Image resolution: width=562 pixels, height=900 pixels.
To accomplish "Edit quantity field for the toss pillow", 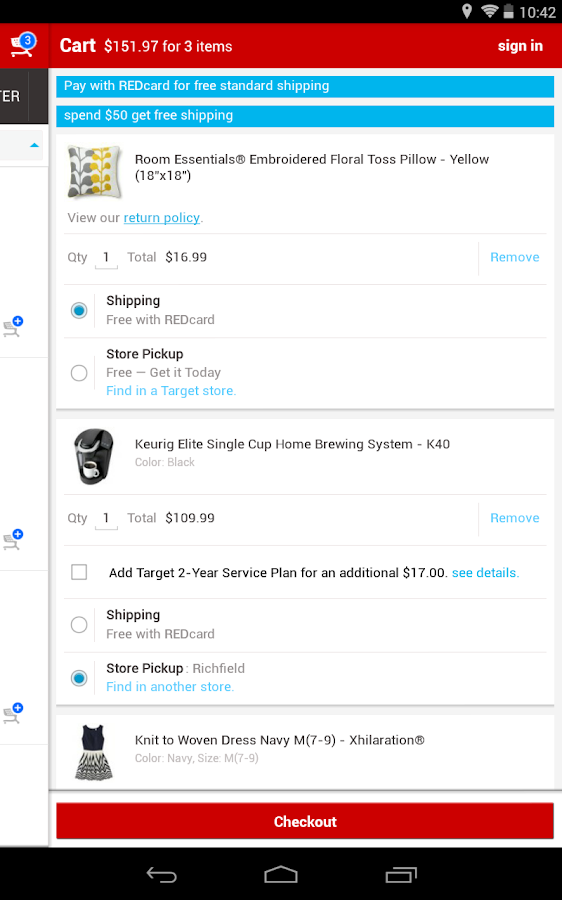I will (x=106, y=258).
